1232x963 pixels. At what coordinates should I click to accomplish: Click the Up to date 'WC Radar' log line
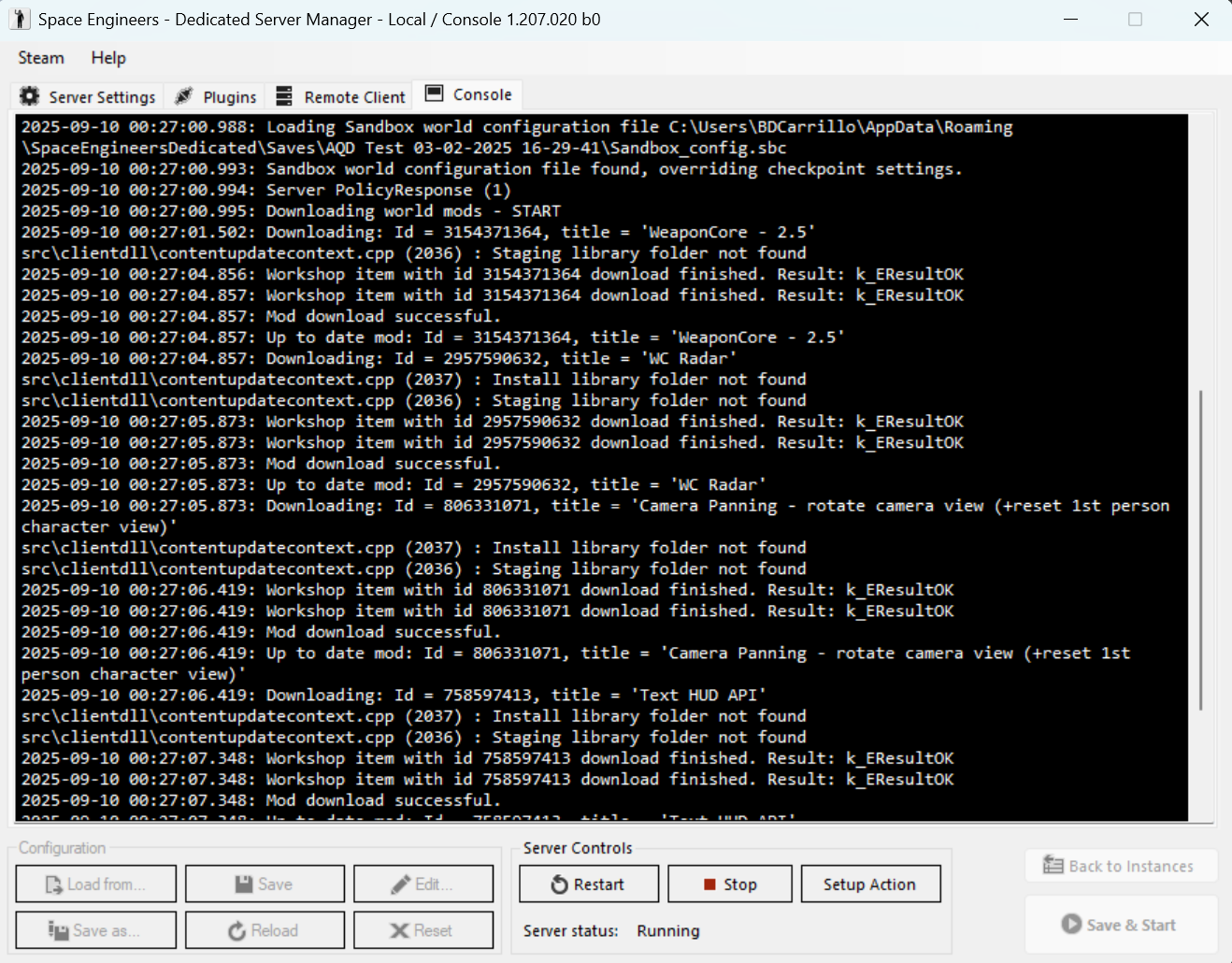pos(394,484)
